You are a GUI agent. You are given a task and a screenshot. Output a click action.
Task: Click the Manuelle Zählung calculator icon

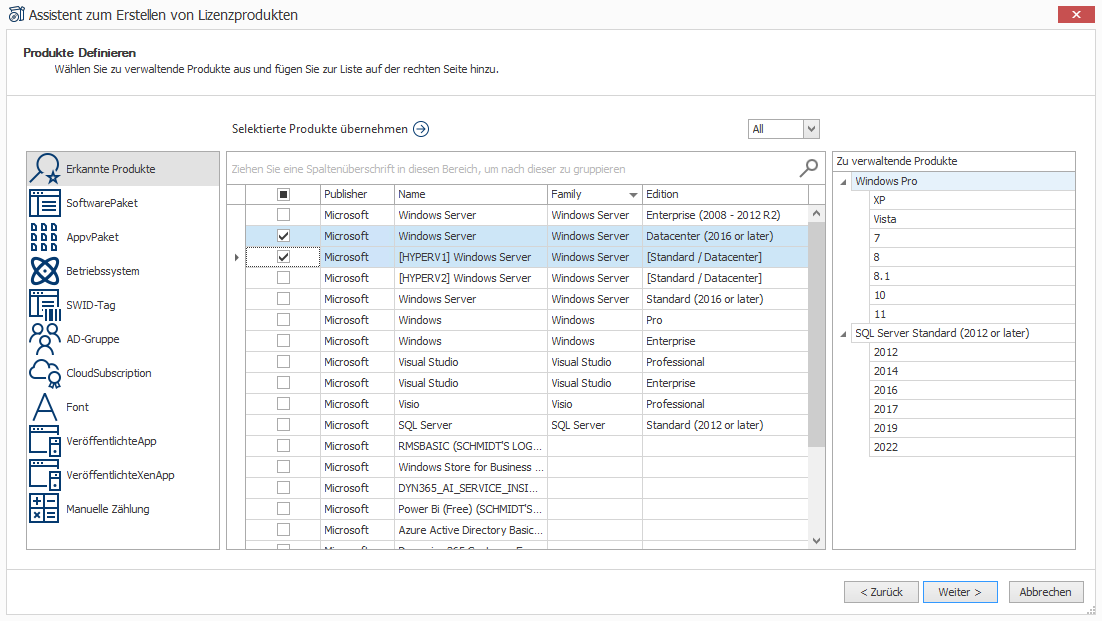pos(44,509)
